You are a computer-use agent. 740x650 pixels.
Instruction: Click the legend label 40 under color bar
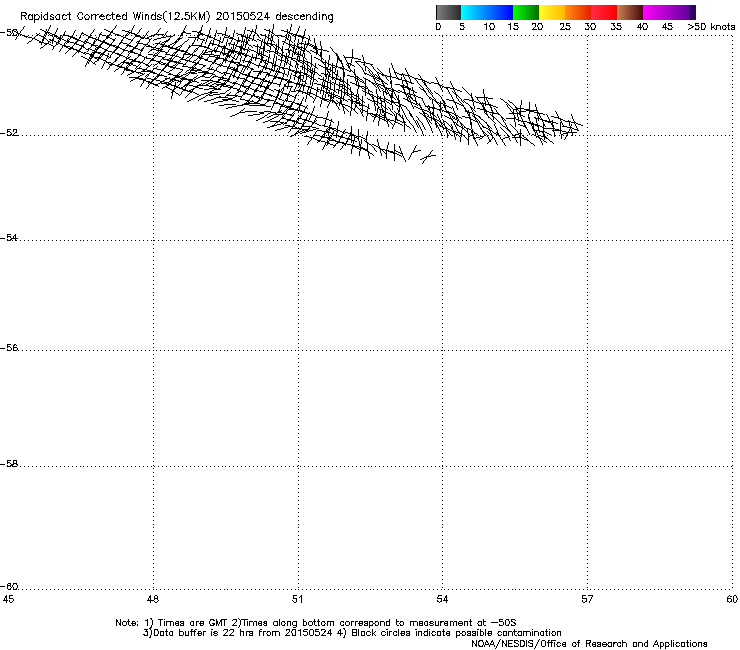pos(642,27)
